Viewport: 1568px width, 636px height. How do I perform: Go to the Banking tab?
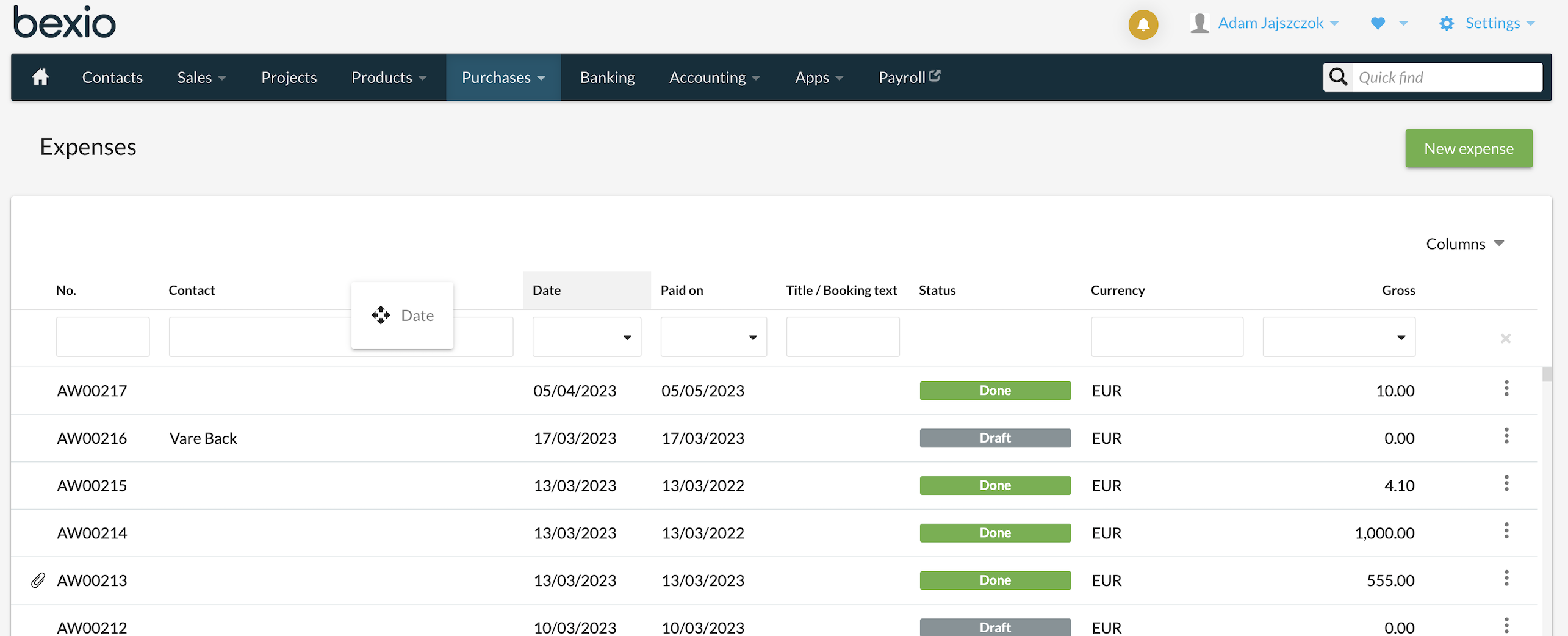(607, 78)
